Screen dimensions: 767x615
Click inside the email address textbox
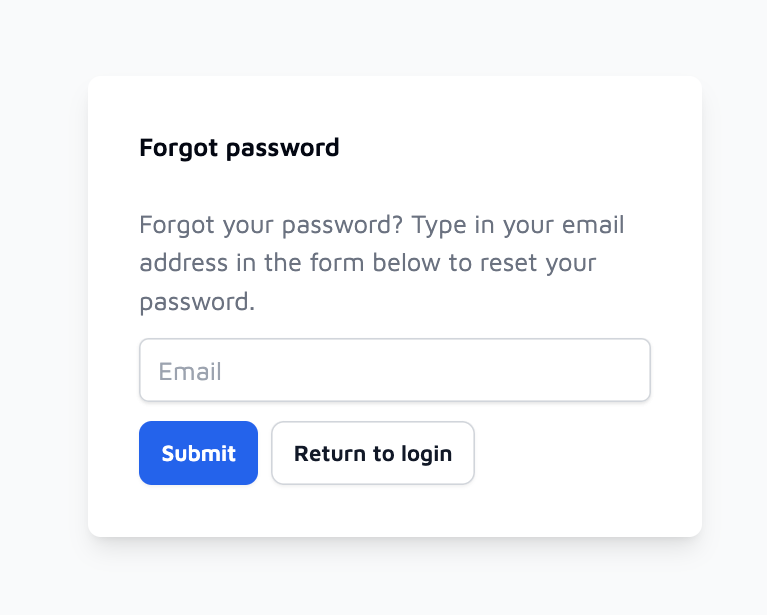[395, 370]
